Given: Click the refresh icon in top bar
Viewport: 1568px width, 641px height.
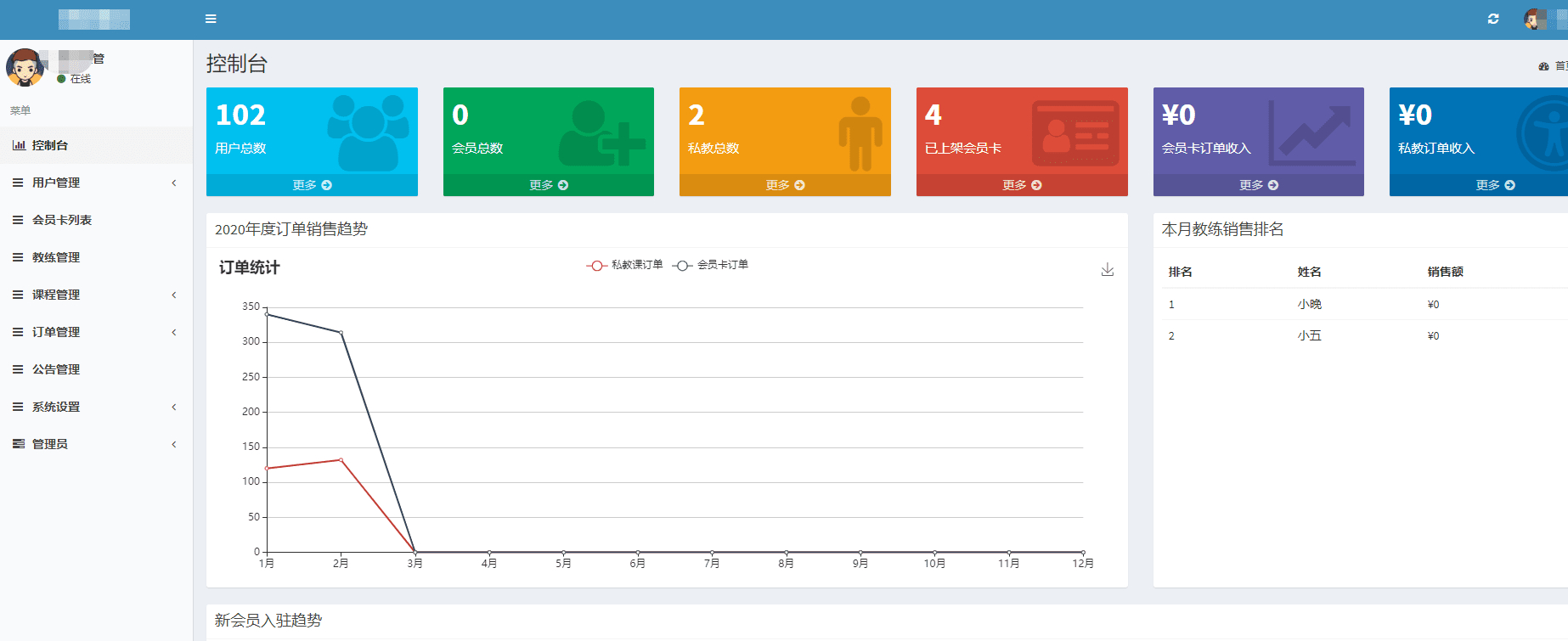Looking at the screenshot, I should tap(1493, 19).
